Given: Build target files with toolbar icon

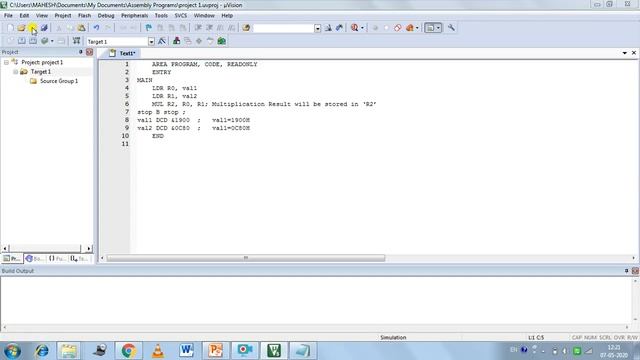Looking at the screenshot, I should tap(22, 41).
